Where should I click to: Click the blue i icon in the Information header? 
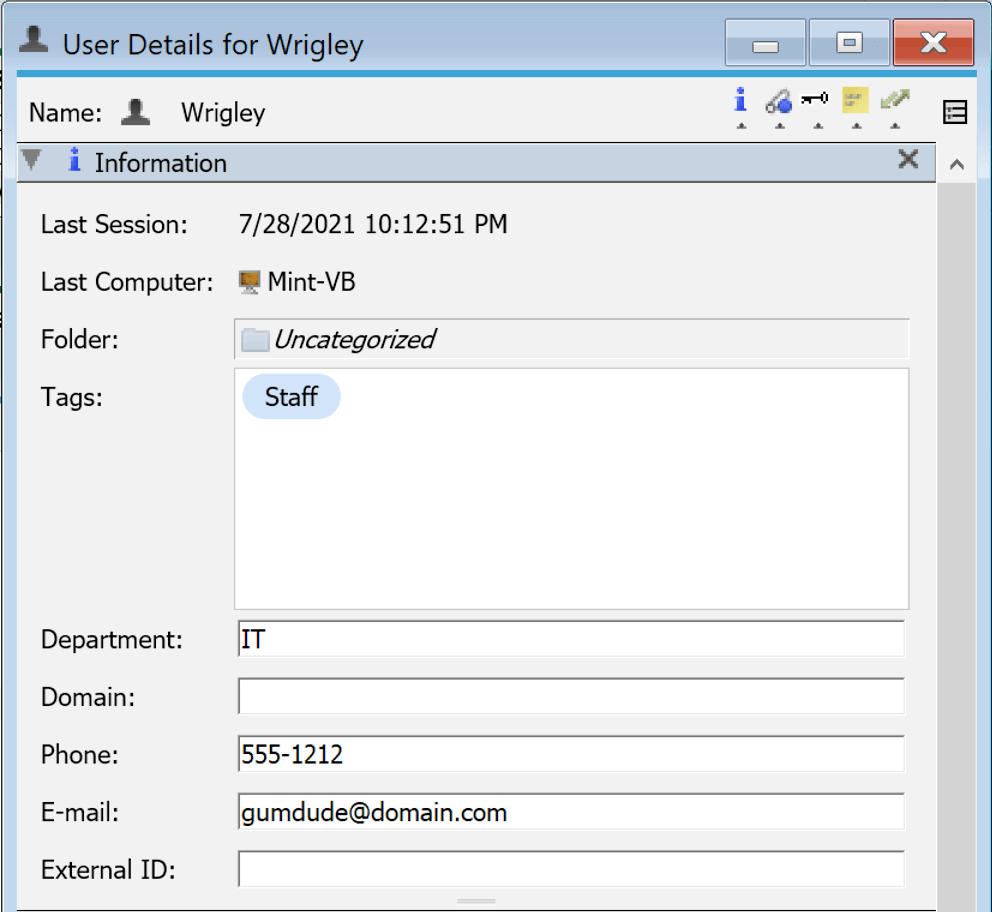tap(74, 162)
